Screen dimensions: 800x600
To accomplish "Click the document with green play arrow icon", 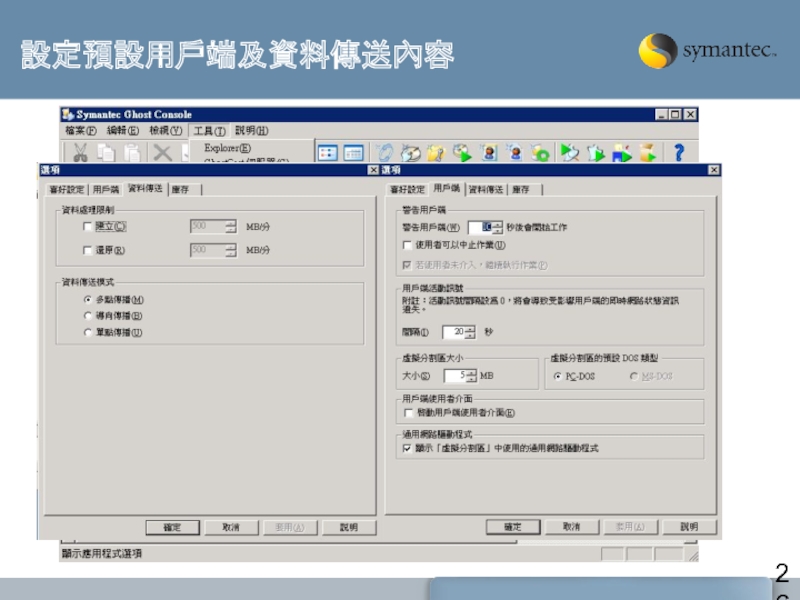I will point(595,153).
